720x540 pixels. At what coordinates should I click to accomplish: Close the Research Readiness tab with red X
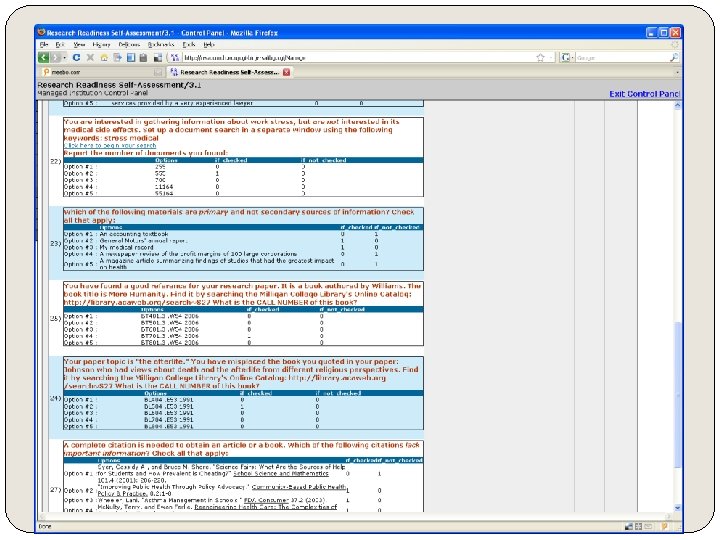point(287,72)
